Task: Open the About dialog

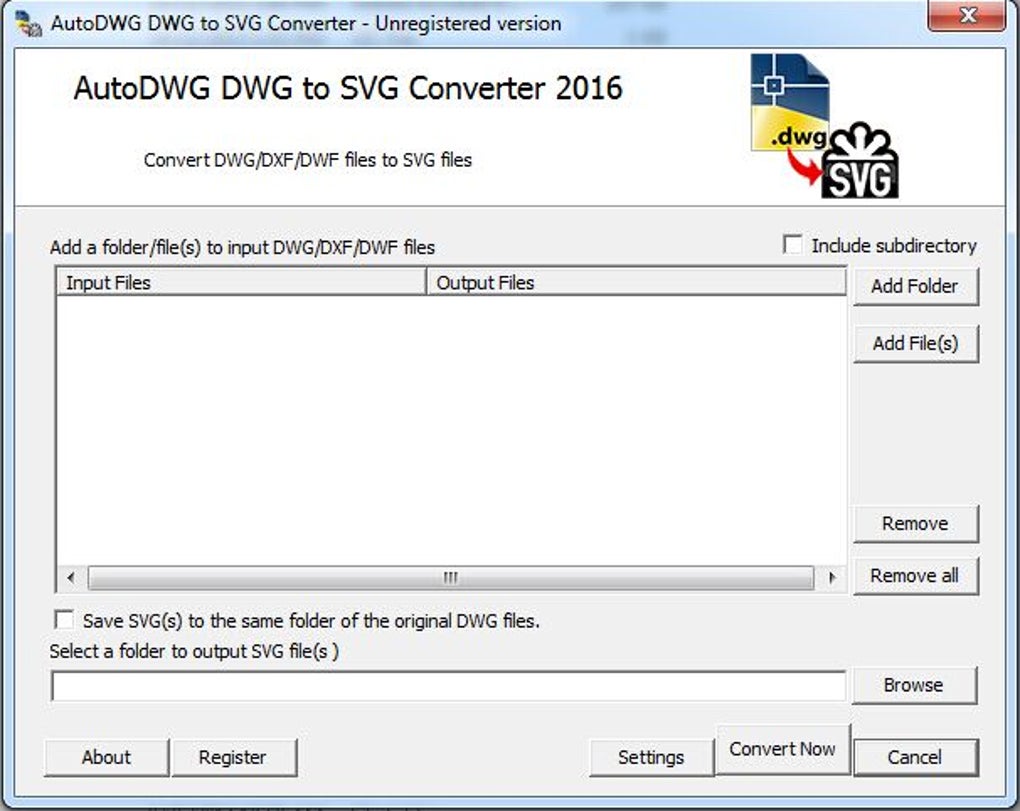Action: [107, 757]
